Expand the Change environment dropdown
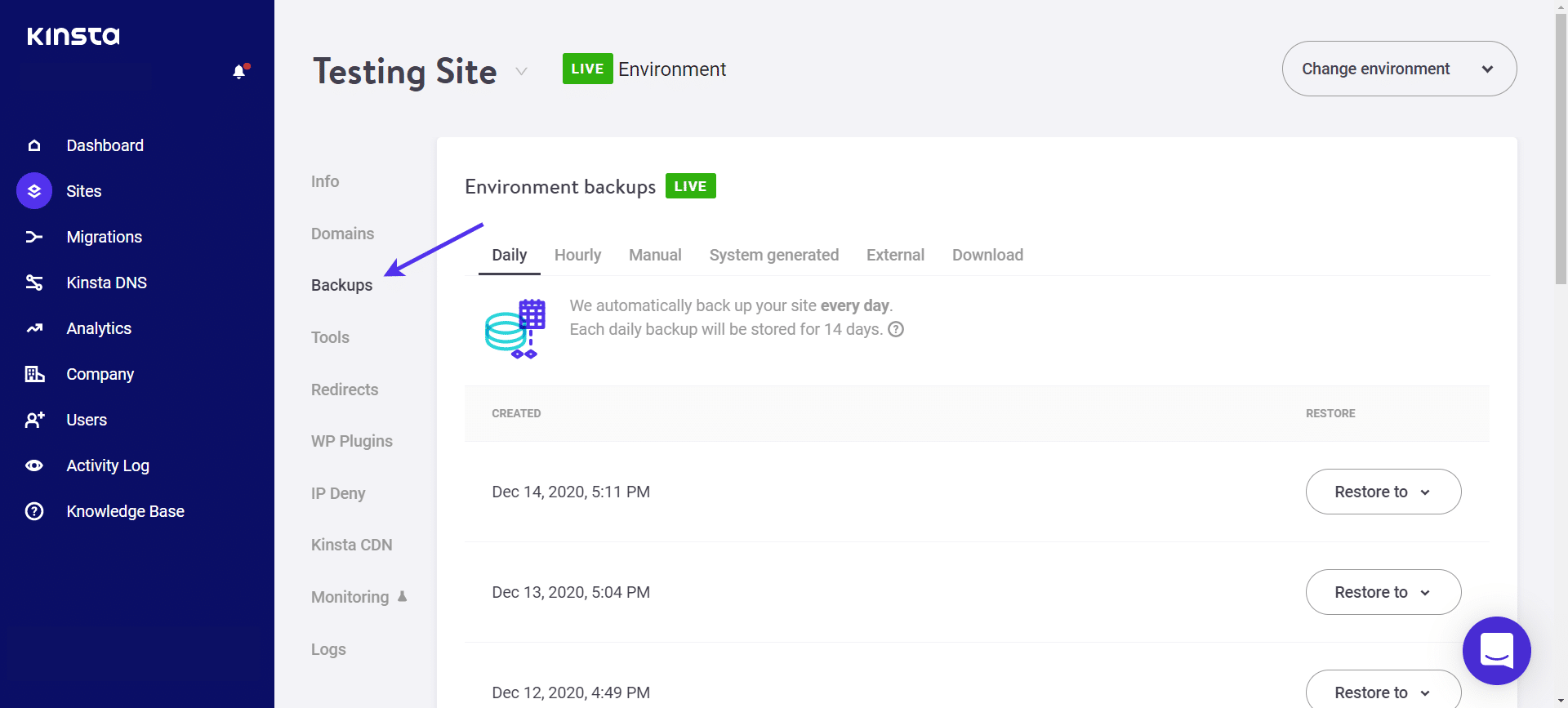This screenshot has width=1568, height=708. tap(1399, 69)
